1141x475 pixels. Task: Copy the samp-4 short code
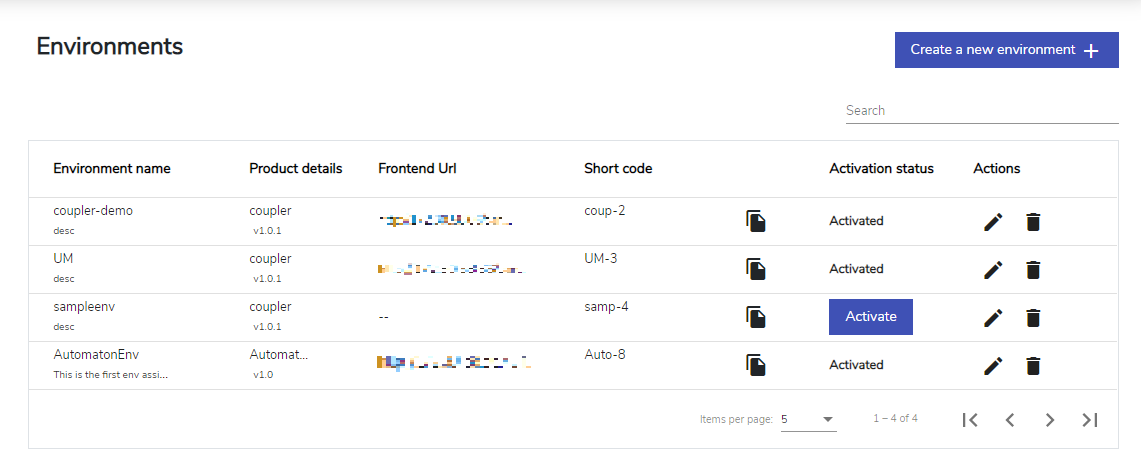pos(756,317)
